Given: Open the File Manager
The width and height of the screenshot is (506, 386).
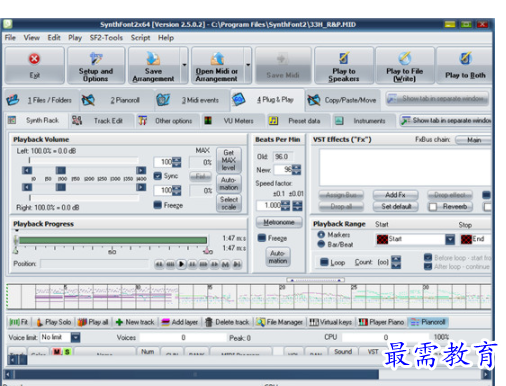Looking at the screenshot, I should click(279, 322).
